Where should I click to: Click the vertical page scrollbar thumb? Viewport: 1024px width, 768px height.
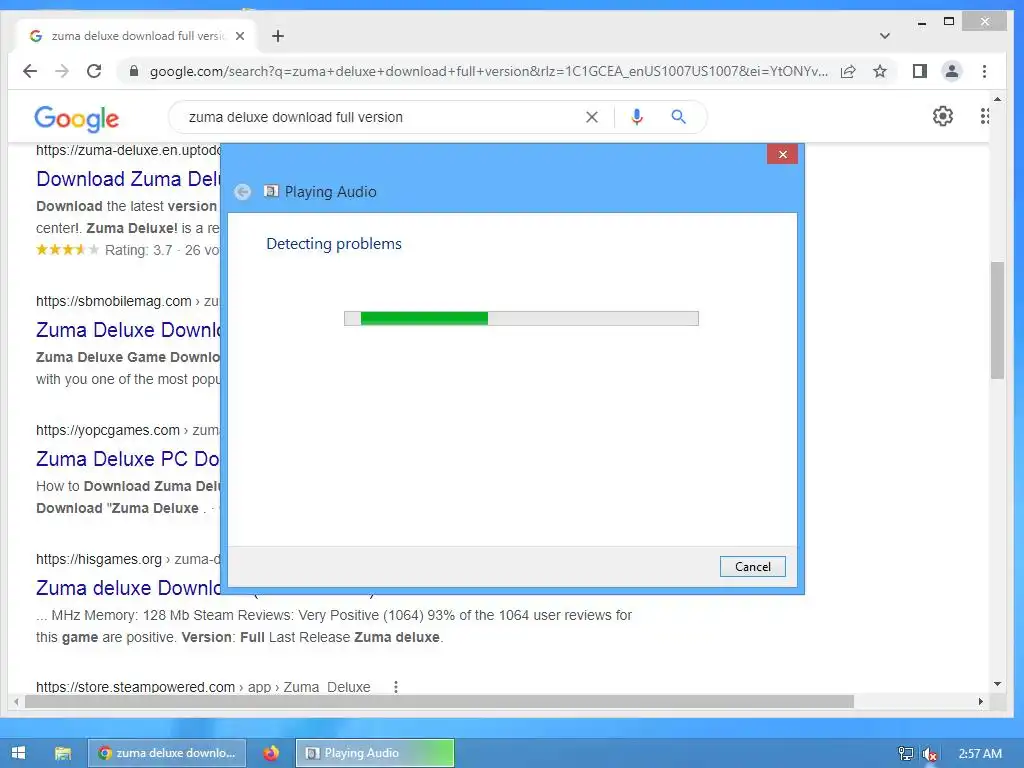pos(997,320)
